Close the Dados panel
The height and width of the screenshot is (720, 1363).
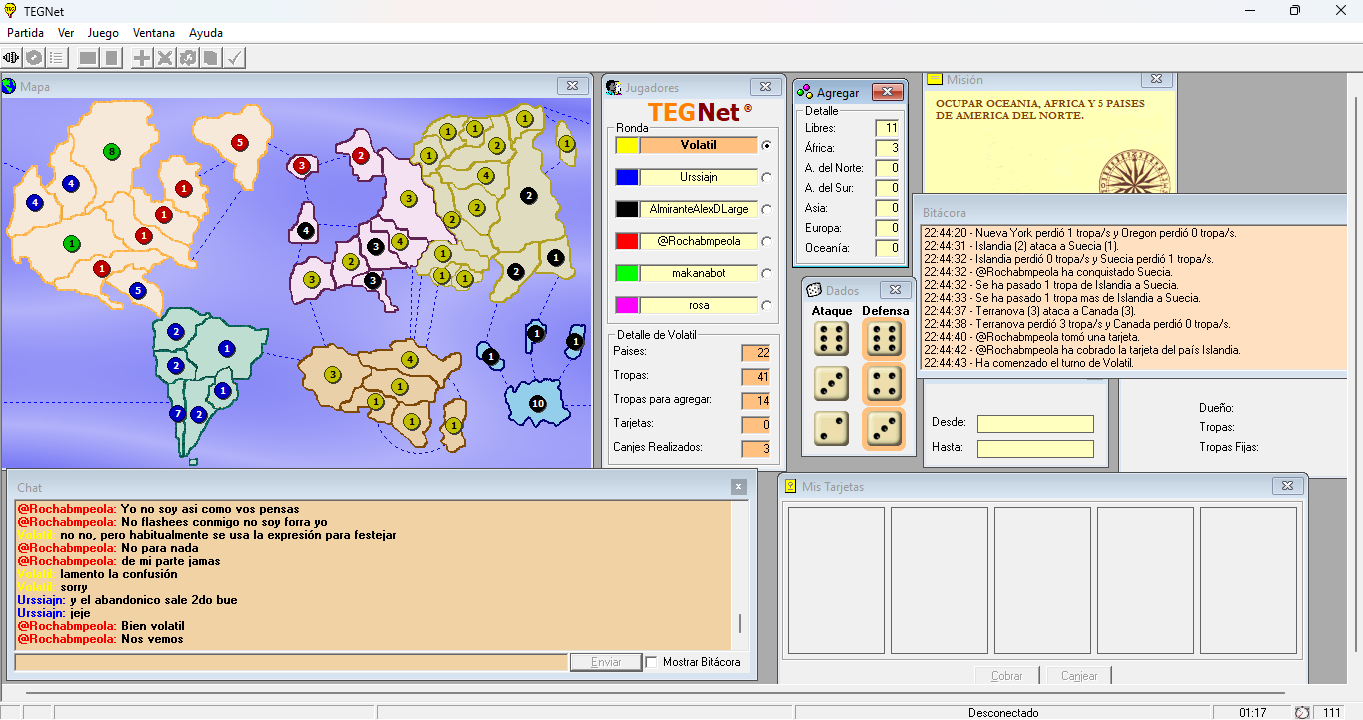point(895,290)
